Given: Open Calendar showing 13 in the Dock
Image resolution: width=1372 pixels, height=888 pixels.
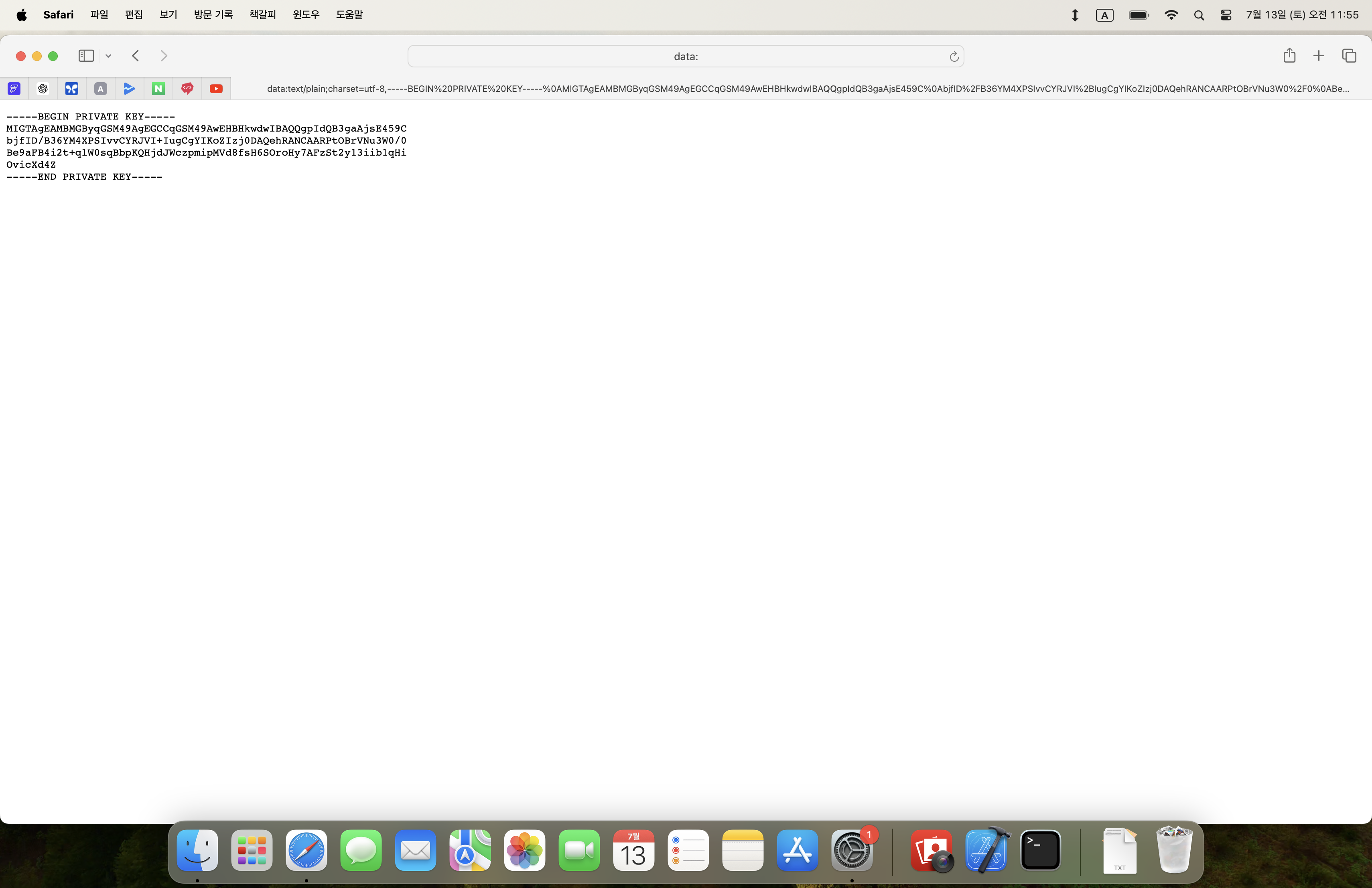Looking at the screenshot, I should tap(633, 850).
